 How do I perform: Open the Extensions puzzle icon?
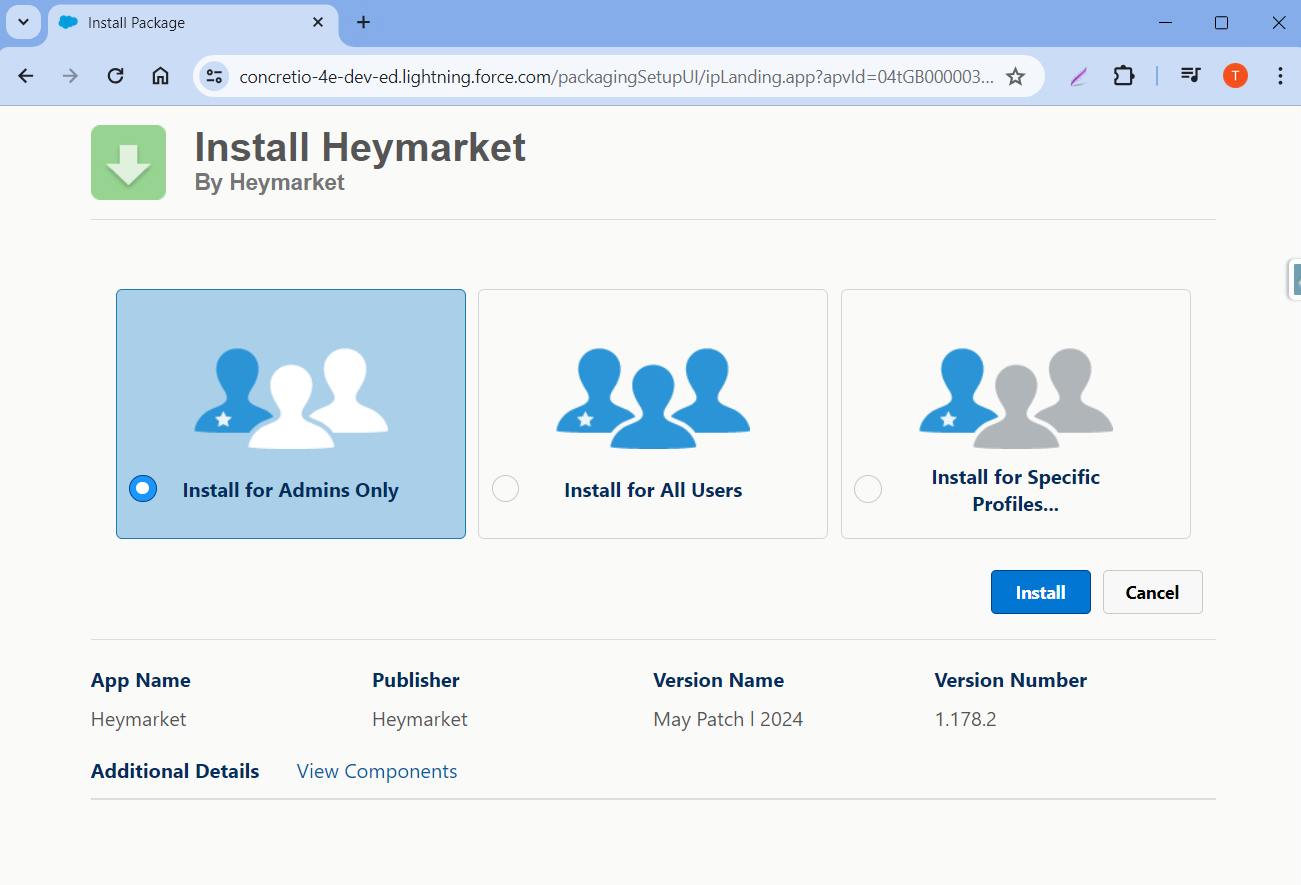(1124, 76)
